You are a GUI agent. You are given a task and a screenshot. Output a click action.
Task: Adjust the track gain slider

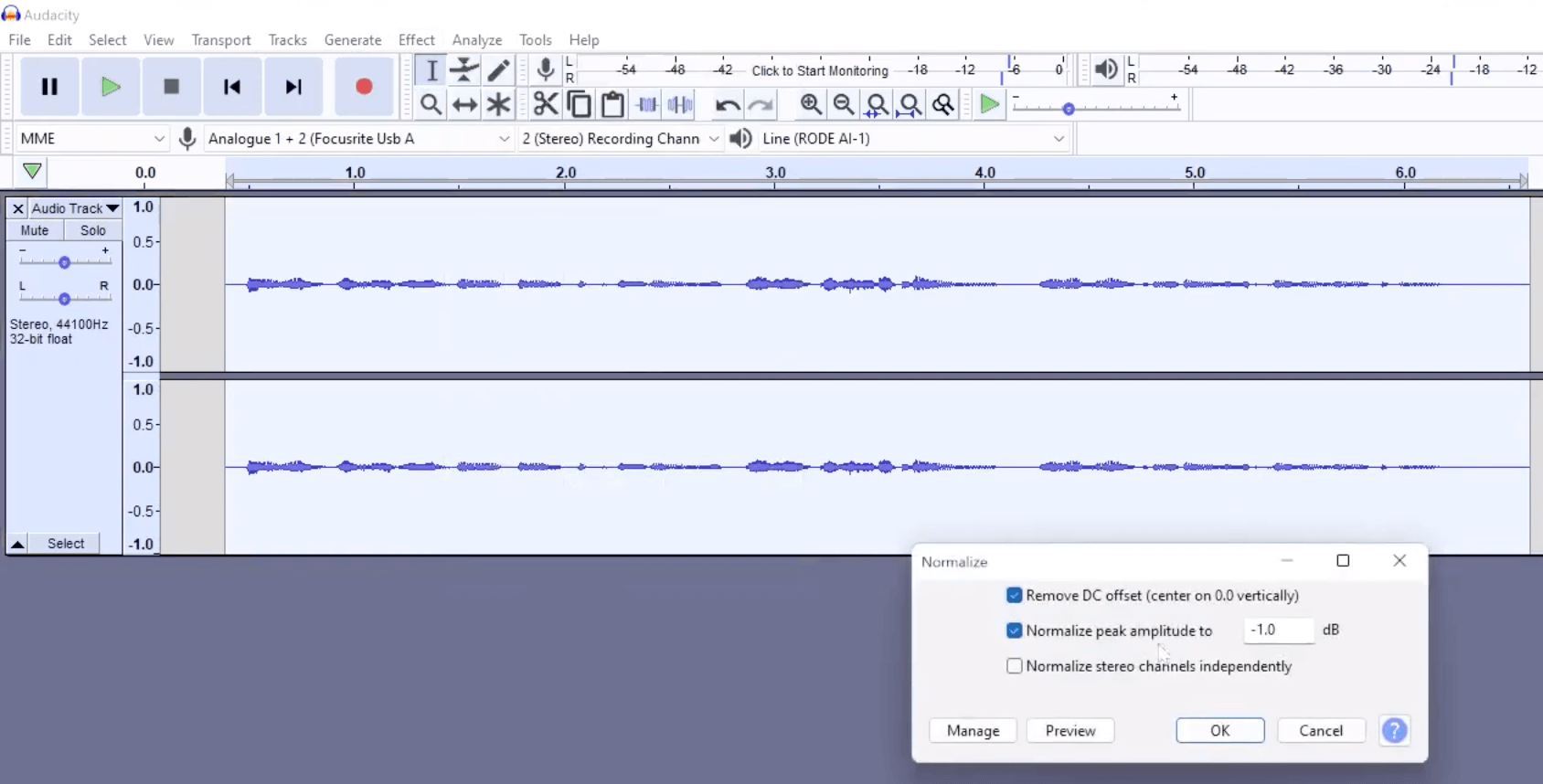[x=64, y=262]
